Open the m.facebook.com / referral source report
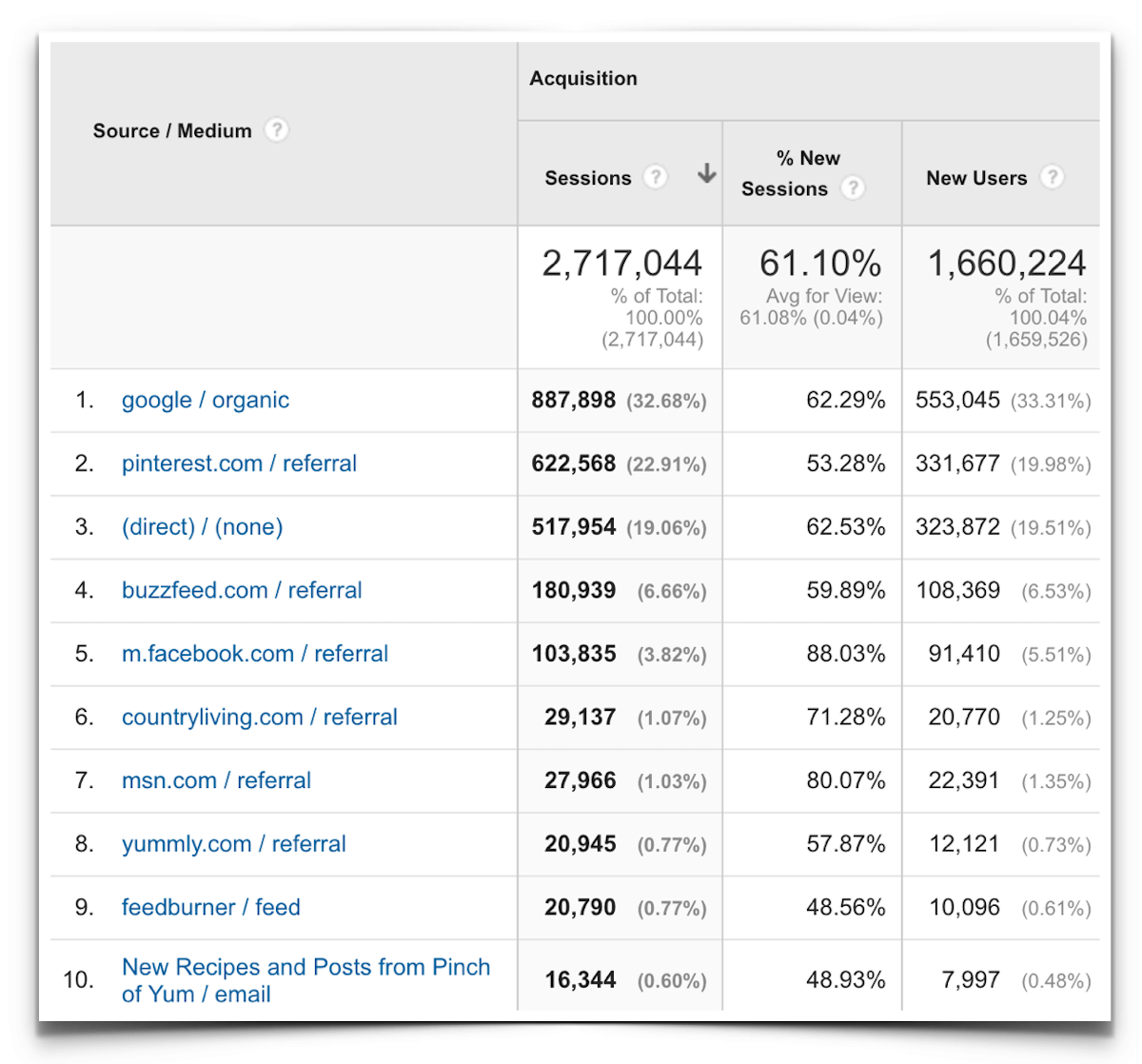The image size is (1142, 1064). coord(255,654)
